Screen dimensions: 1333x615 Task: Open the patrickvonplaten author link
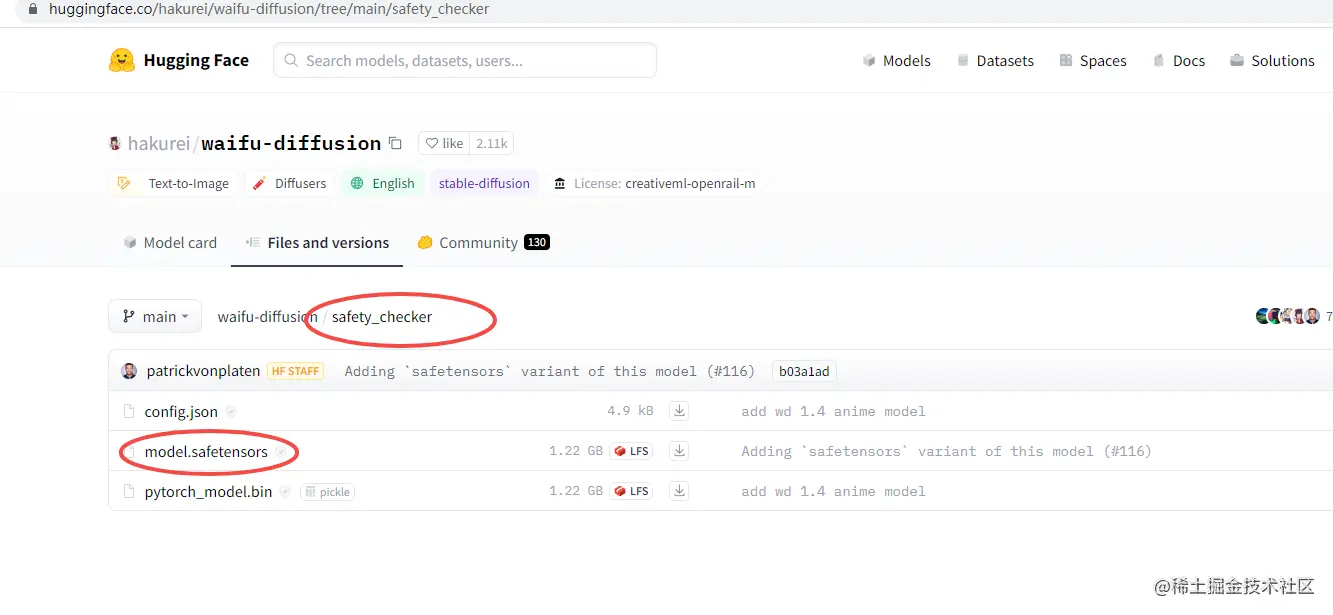point(203,371)
